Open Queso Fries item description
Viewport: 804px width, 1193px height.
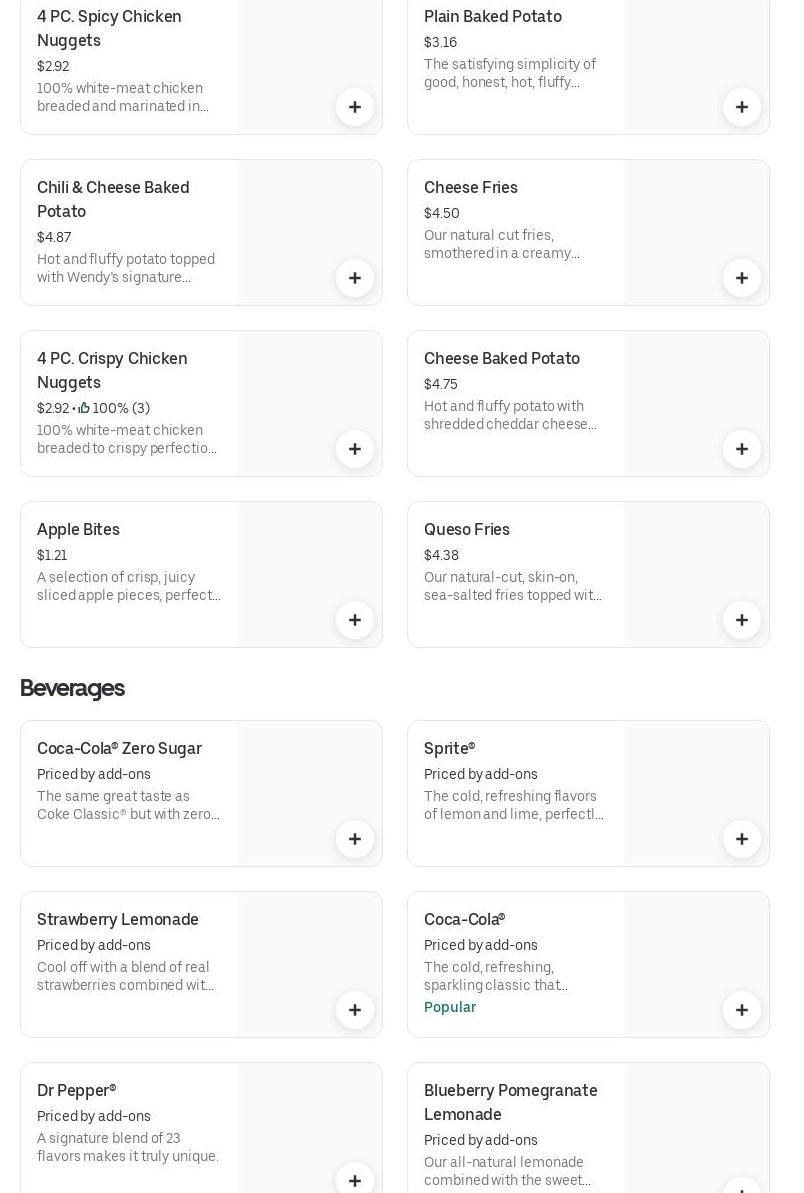513,586
